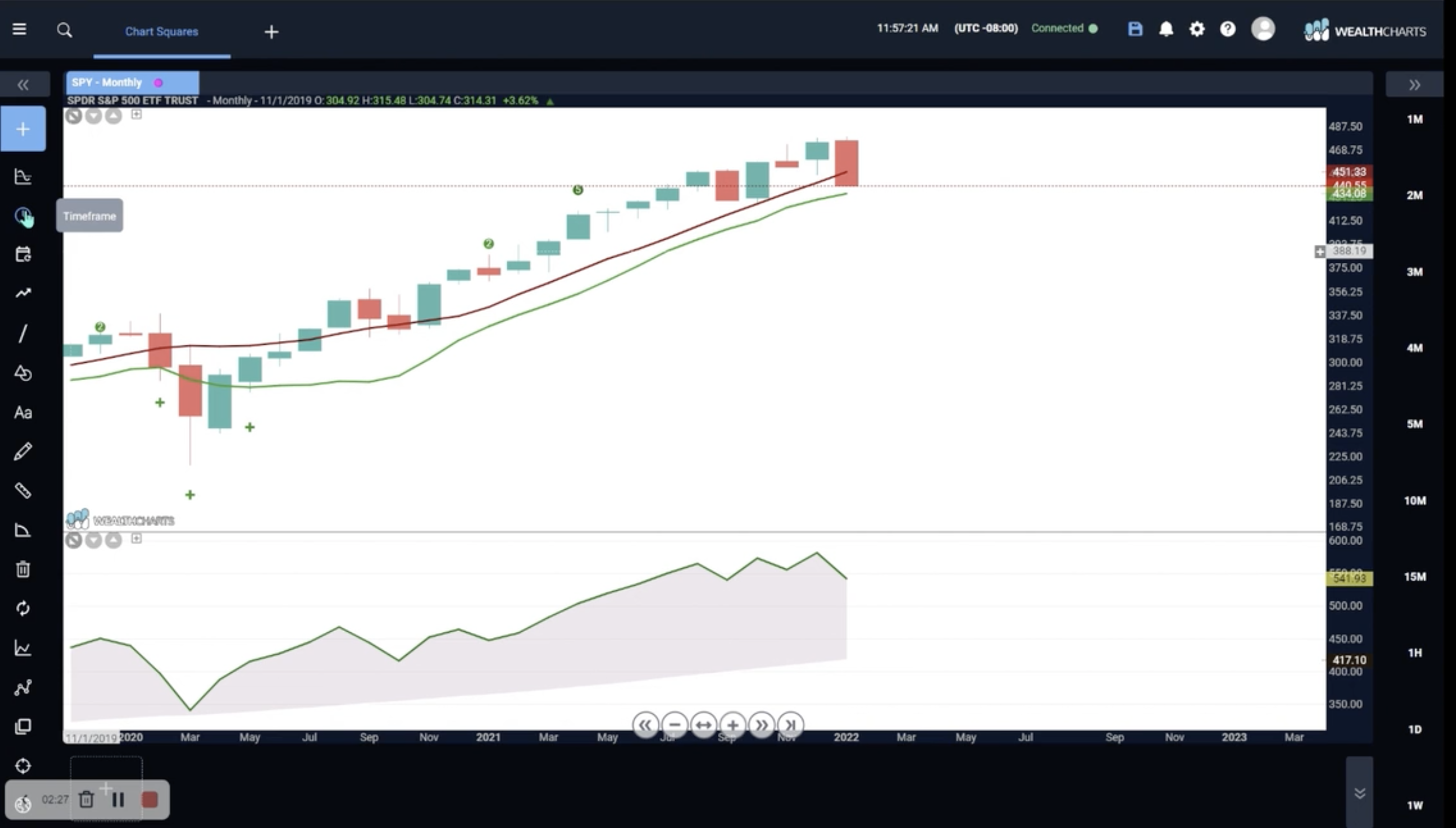Viewport: 1456px width, 828px height.
Task: Open the line chart analysis tool icon
Action: click(x=23, y=648)
